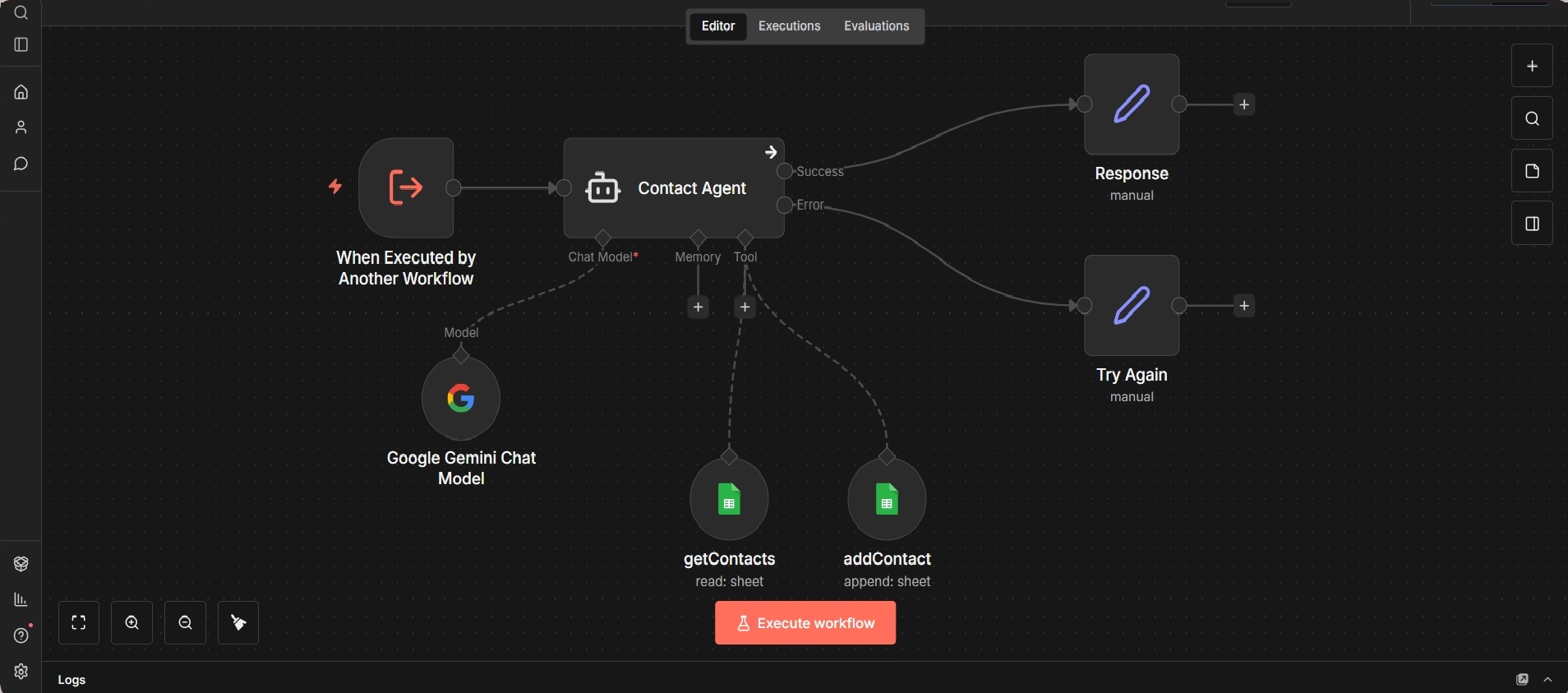This screenshot has width=1568, height=693.
Task: Select the getContacts Google Sheets node
Action: (729, 500)
